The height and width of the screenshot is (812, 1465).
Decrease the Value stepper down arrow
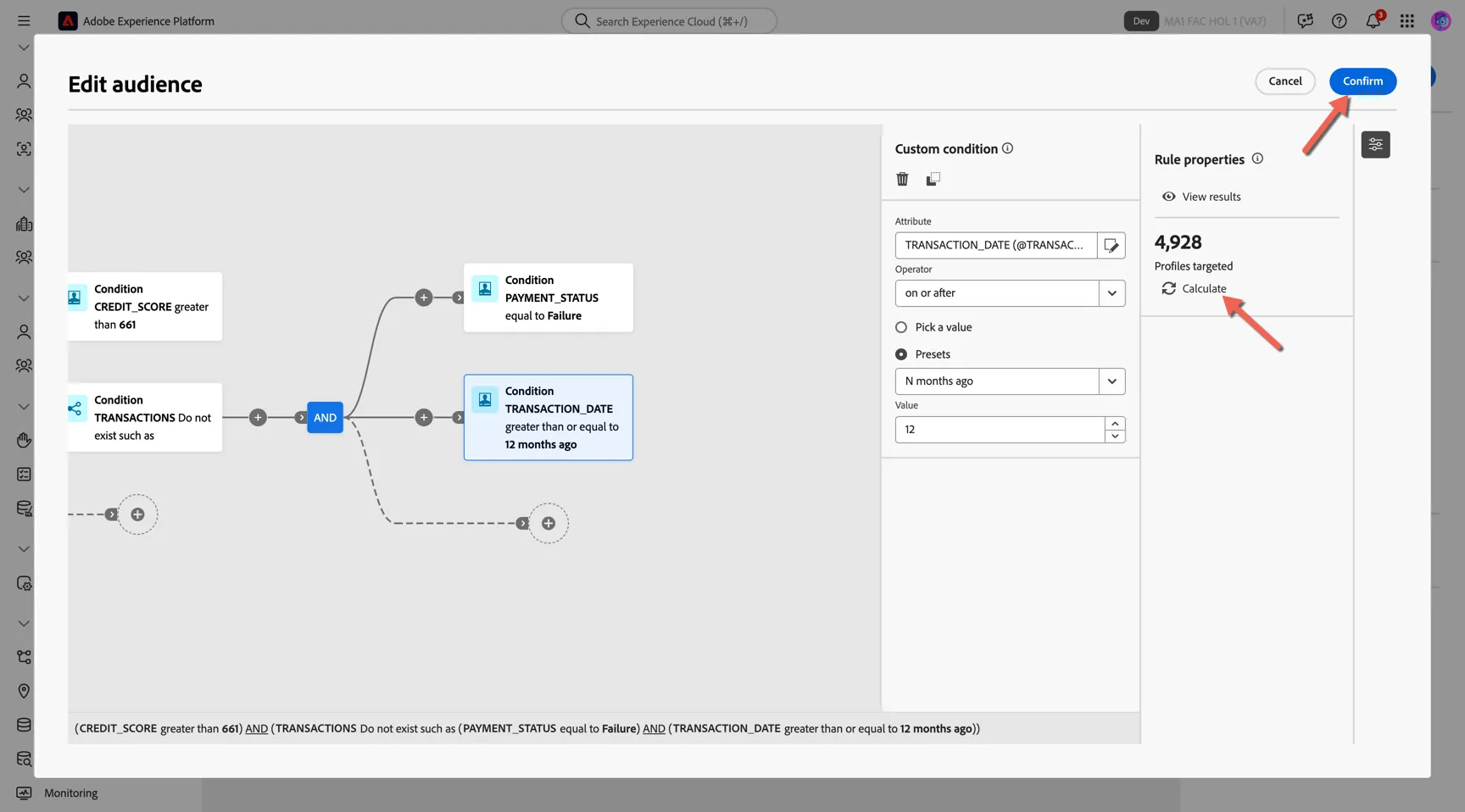click(x=1115, y=436)
